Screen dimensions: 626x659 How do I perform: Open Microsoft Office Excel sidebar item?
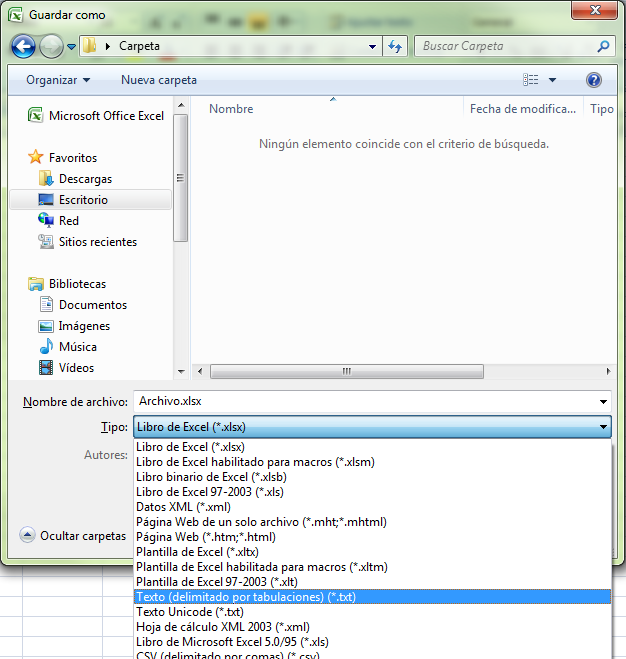106,116
